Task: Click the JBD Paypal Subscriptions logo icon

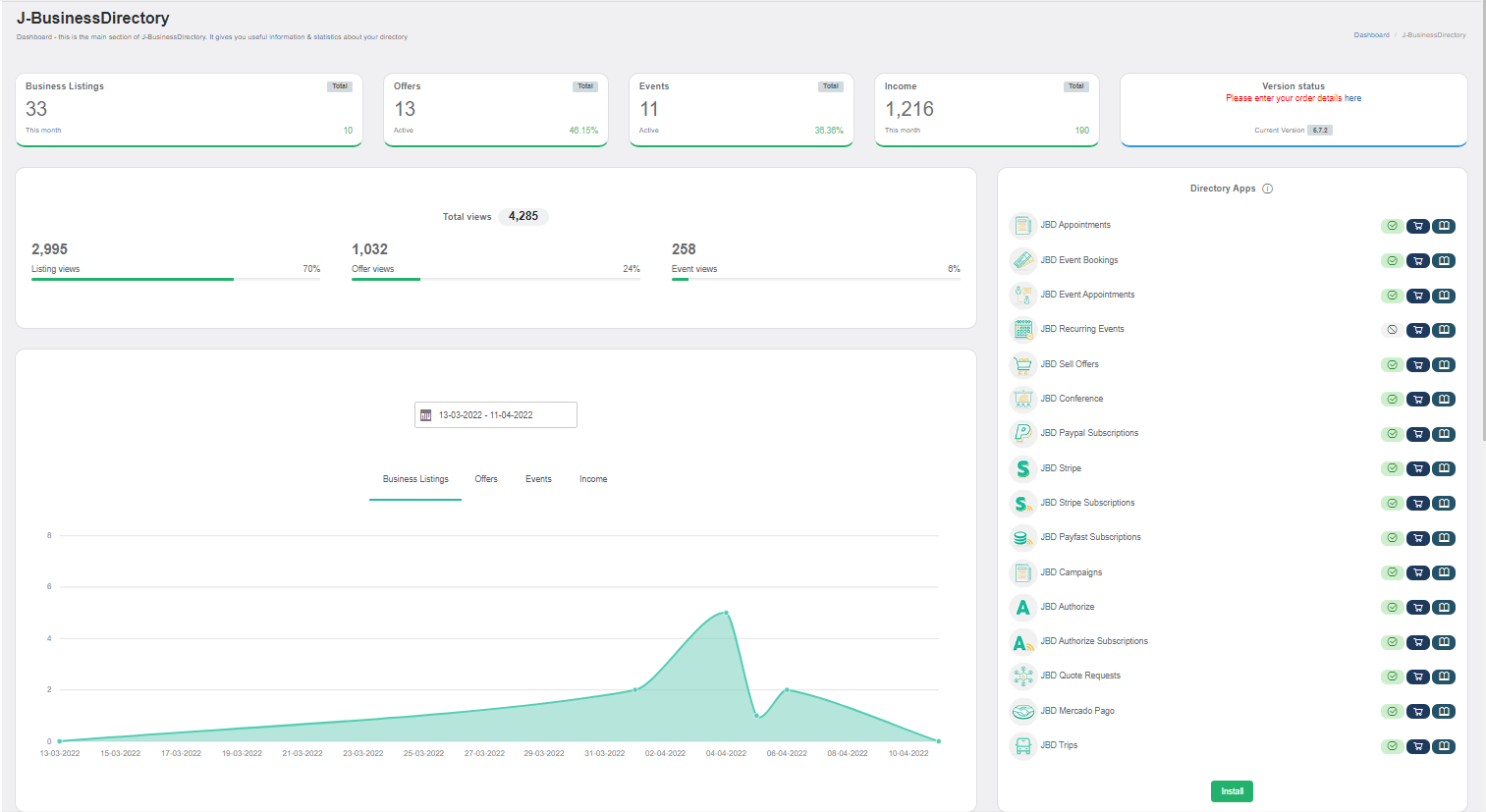Action: [x=1022, y=433]
